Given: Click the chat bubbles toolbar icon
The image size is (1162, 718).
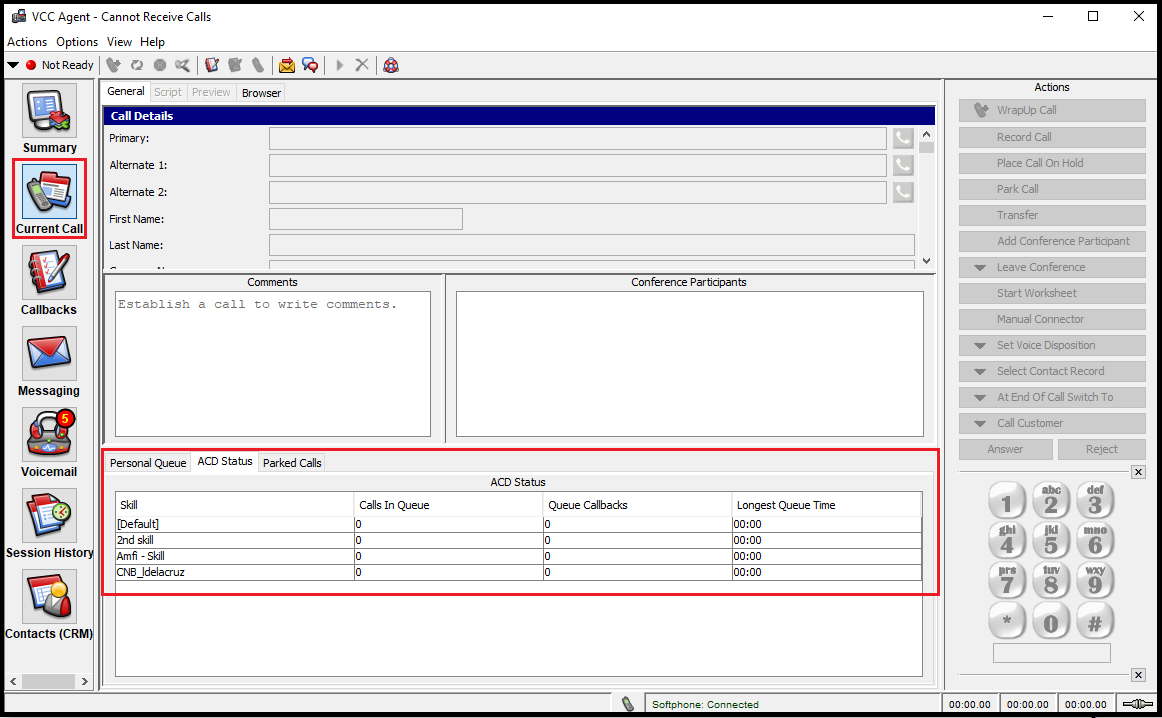Looking at the screenshot, I should tap(310, 65).
